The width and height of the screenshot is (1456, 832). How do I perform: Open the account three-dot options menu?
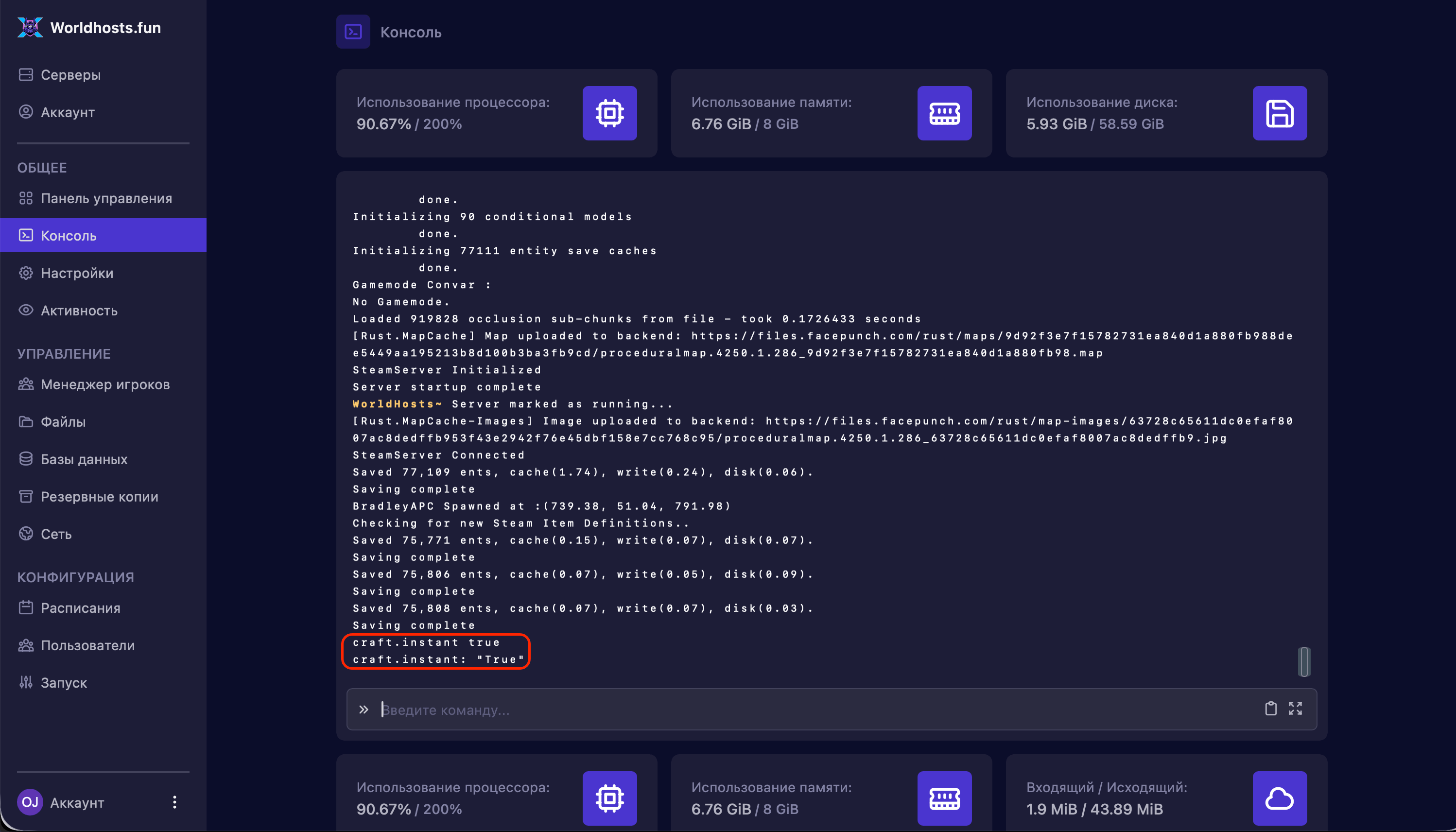click(175, 802)
